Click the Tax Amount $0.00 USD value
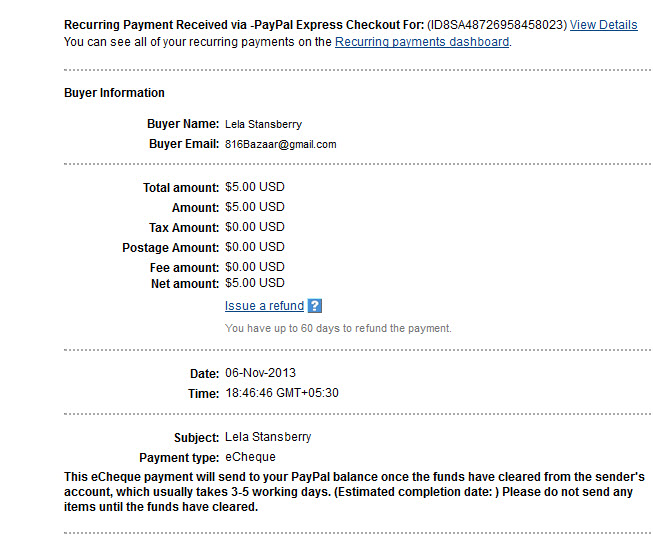Screen dimensions: 653x548 pyautogui.click(x=255, y=227)
